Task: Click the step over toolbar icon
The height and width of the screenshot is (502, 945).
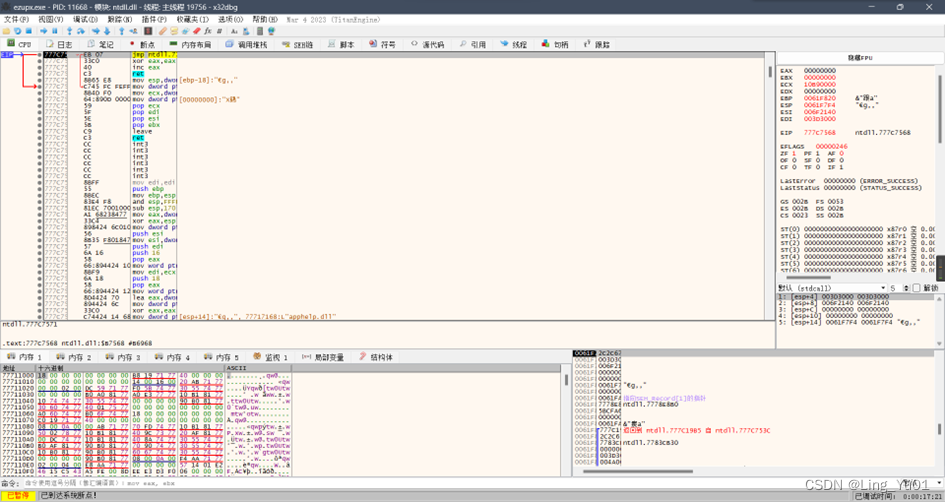Action: pos(81,31)
